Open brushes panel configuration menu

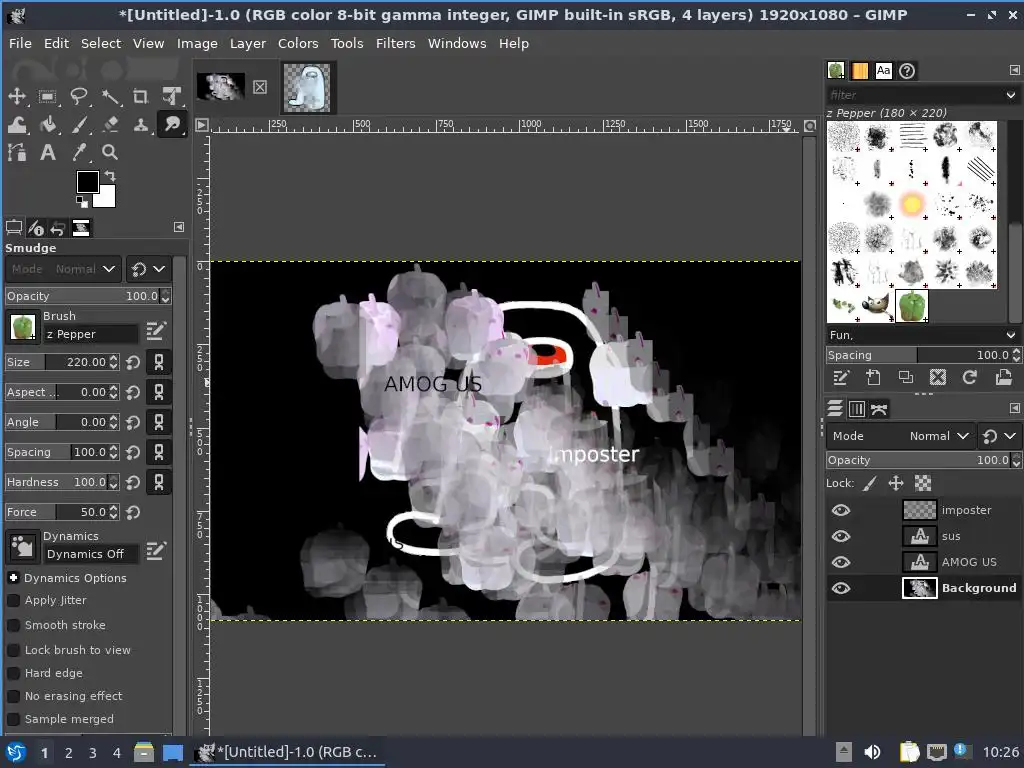click(x=1014, y=71)
